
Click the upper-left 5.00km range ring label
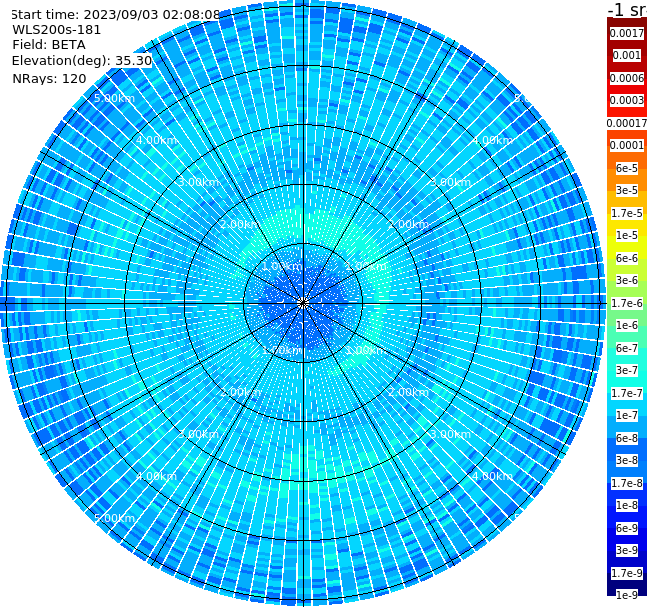(x=114, y=98)
